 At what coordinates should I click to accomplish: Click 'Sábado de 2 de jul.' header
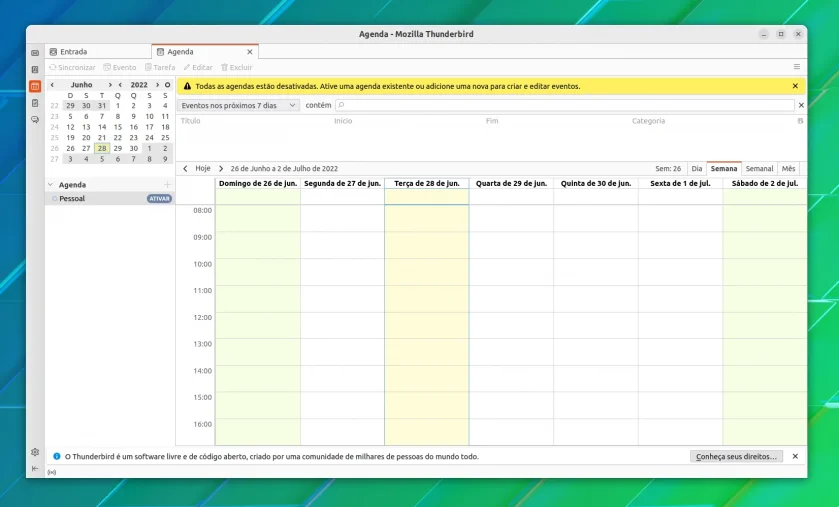click(764, 183)
